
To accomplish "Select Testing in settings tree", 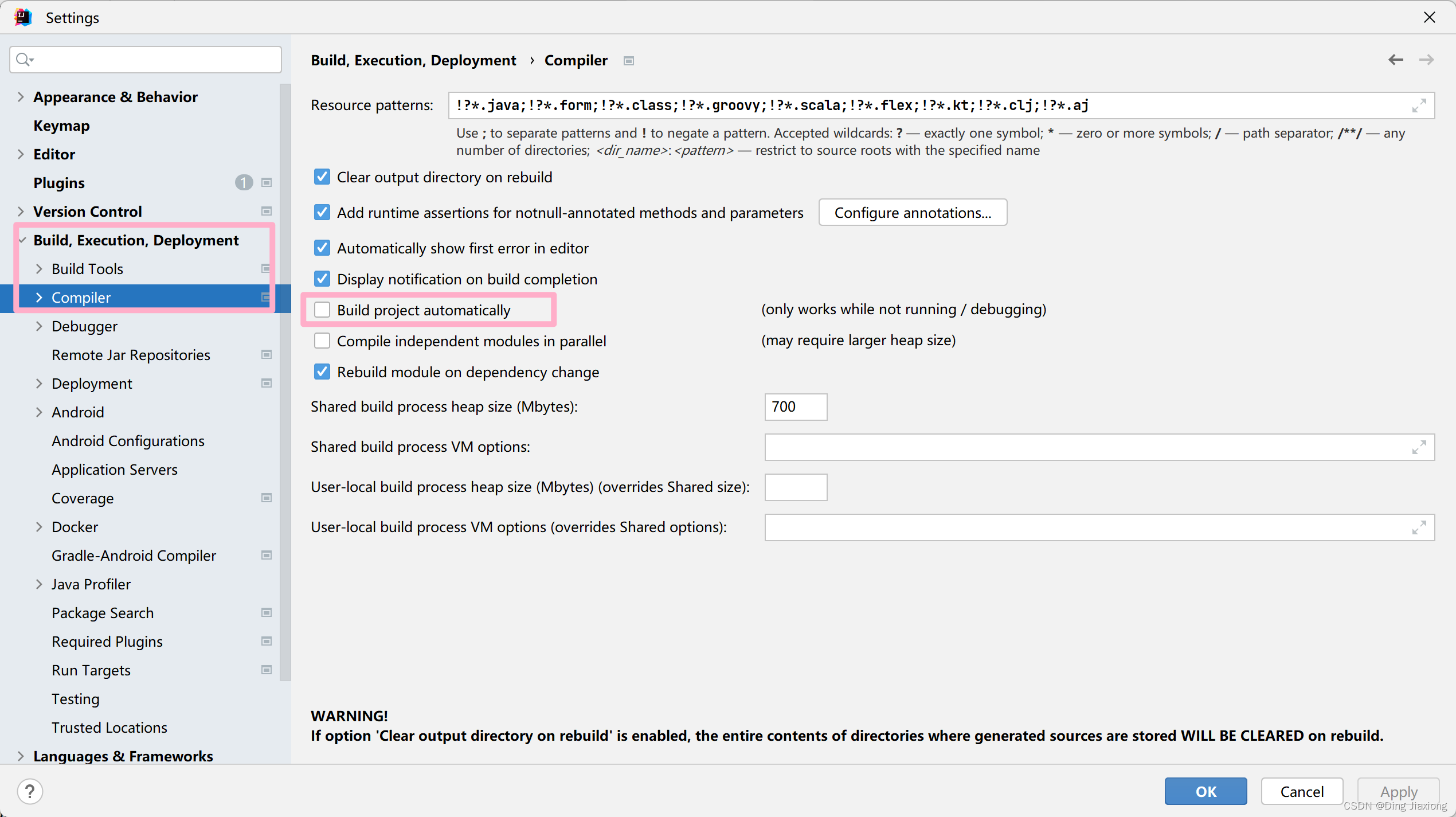I will point(76,699).
